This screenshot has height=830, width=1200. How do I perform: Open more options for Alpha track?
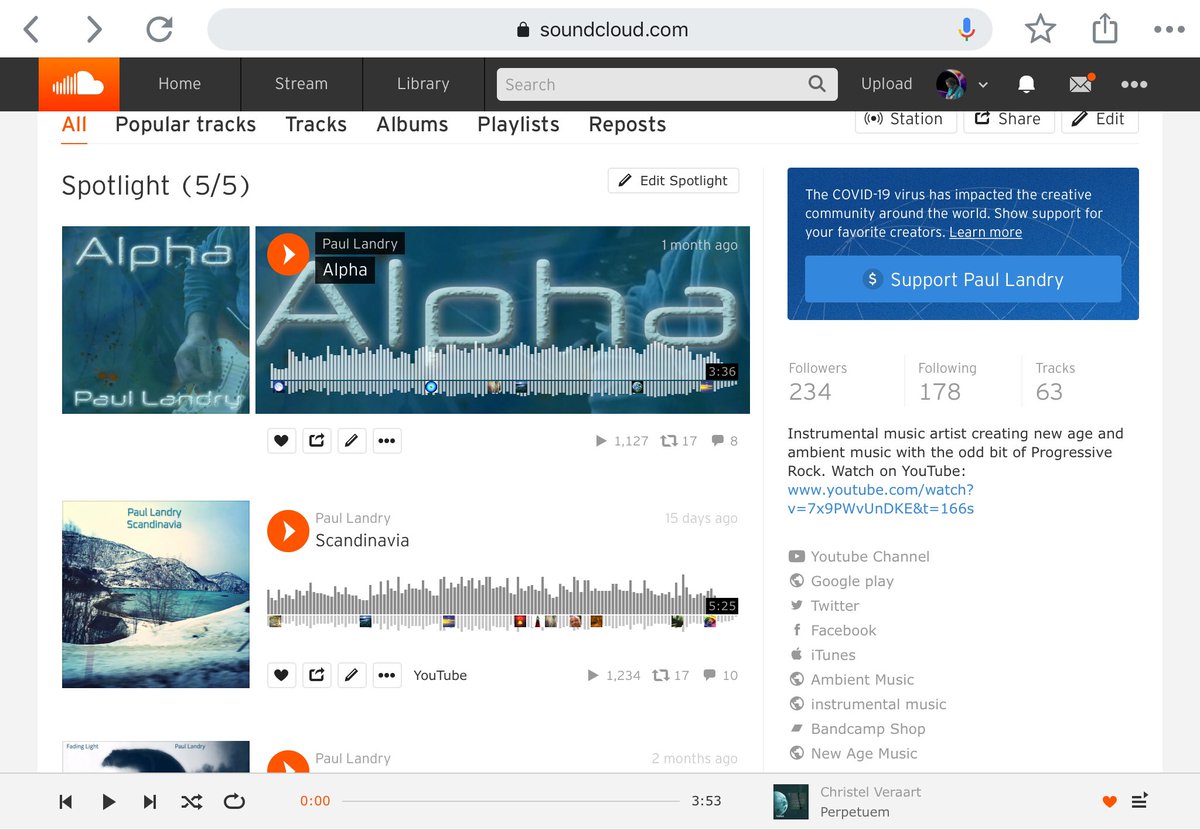click(x=387, y=440)
